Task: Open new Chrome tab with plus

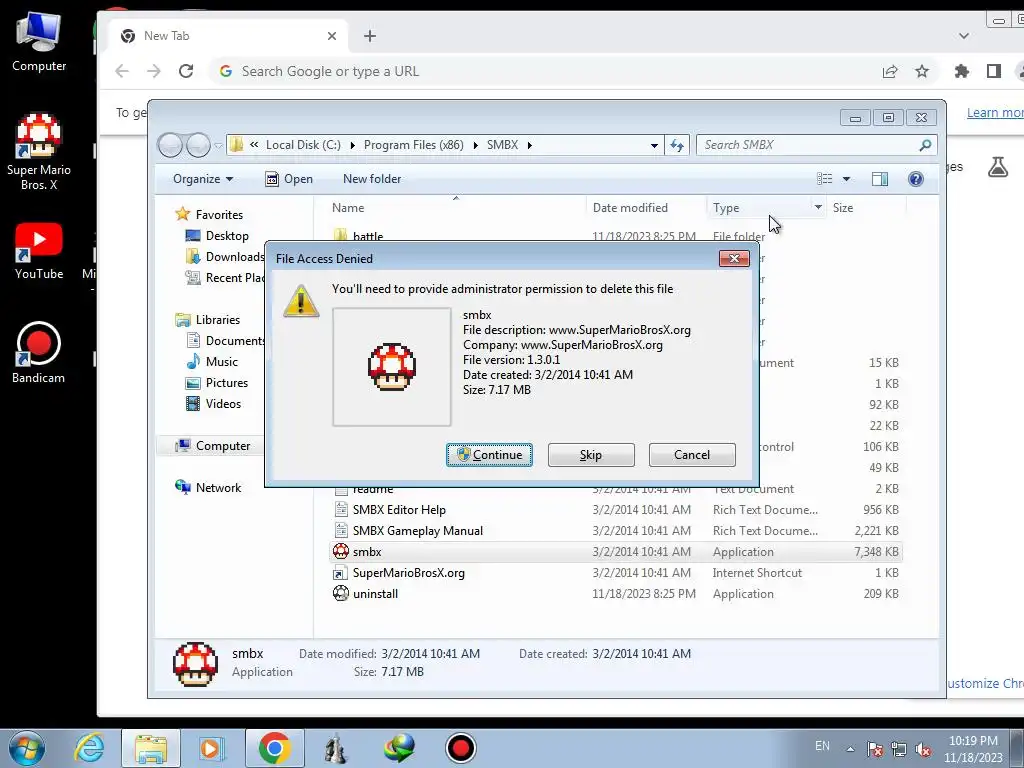Action: (x=370, y=36)
